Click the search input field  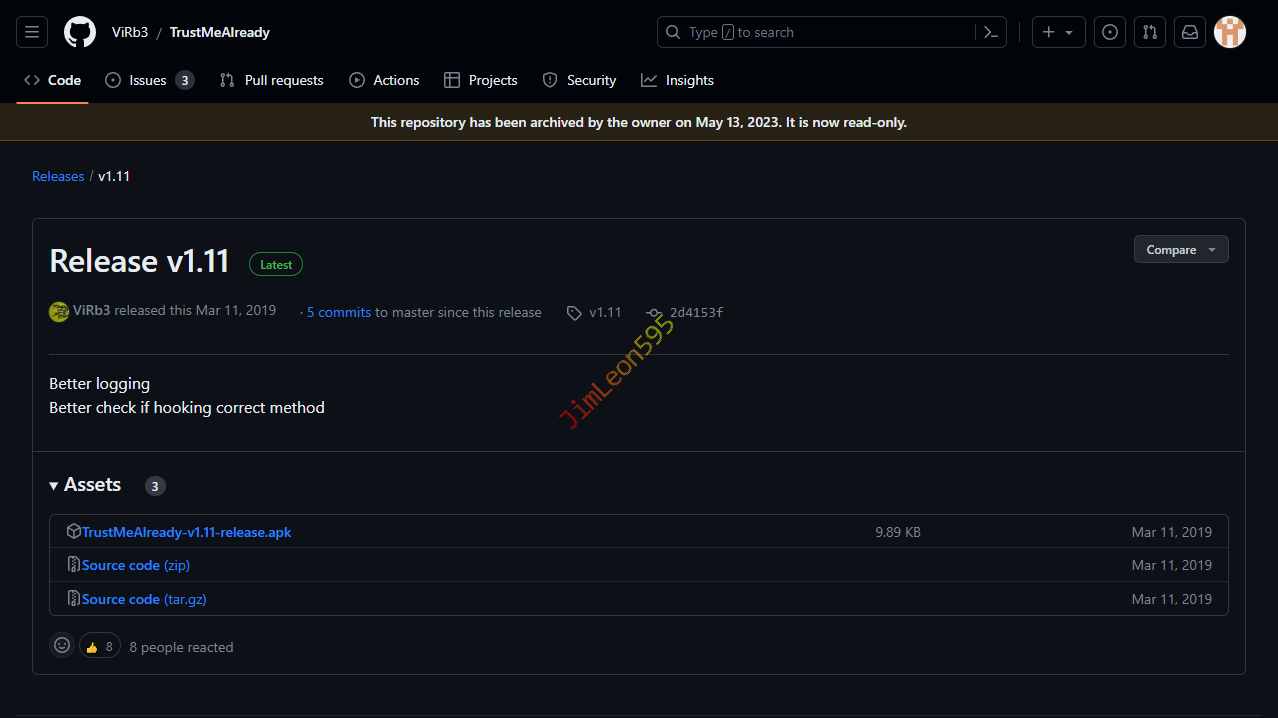(820, 32)
